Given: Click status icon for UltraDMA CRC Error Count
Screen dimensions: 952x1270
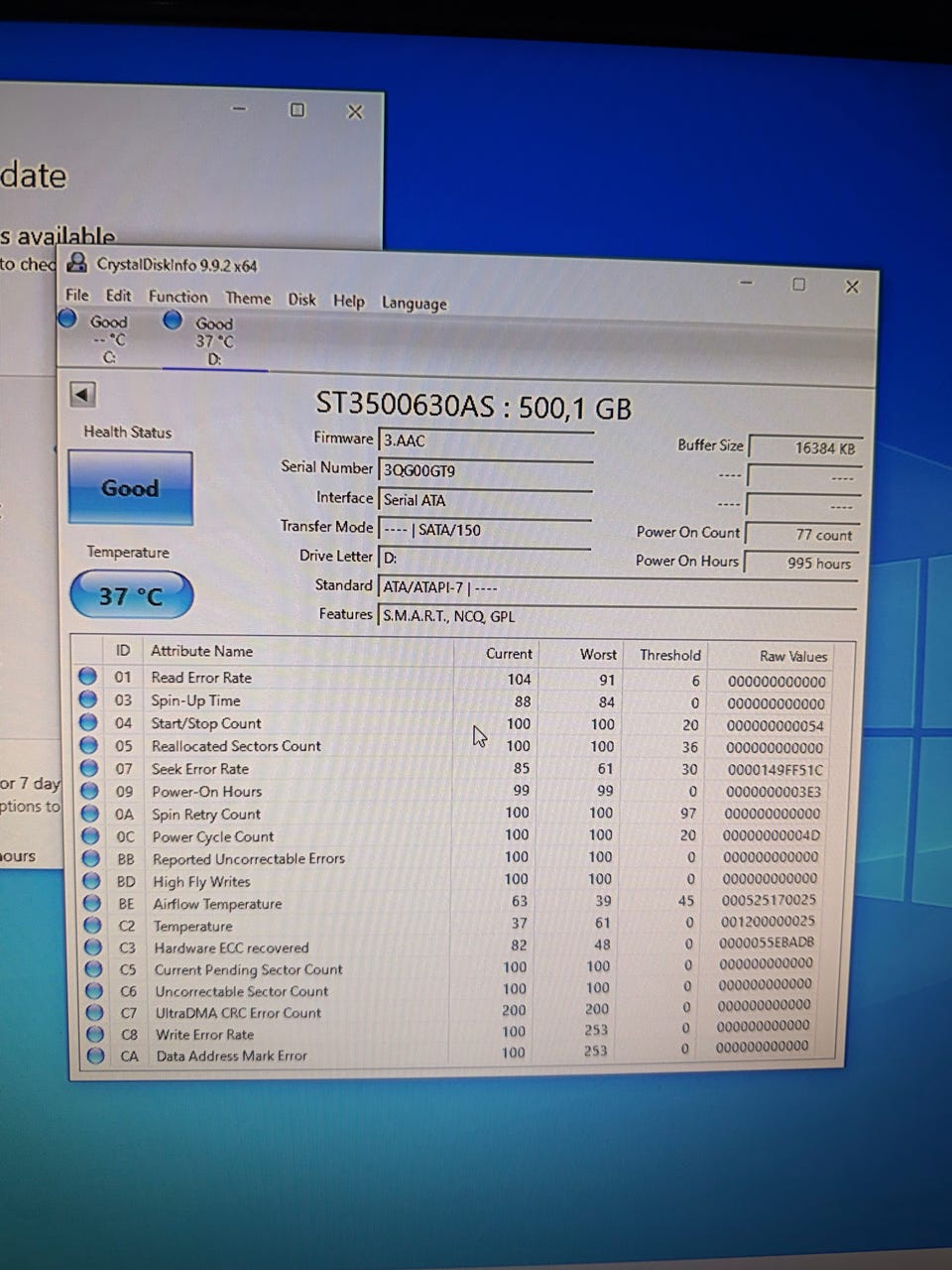Looking at the screenshot, I should (95, 1012).
